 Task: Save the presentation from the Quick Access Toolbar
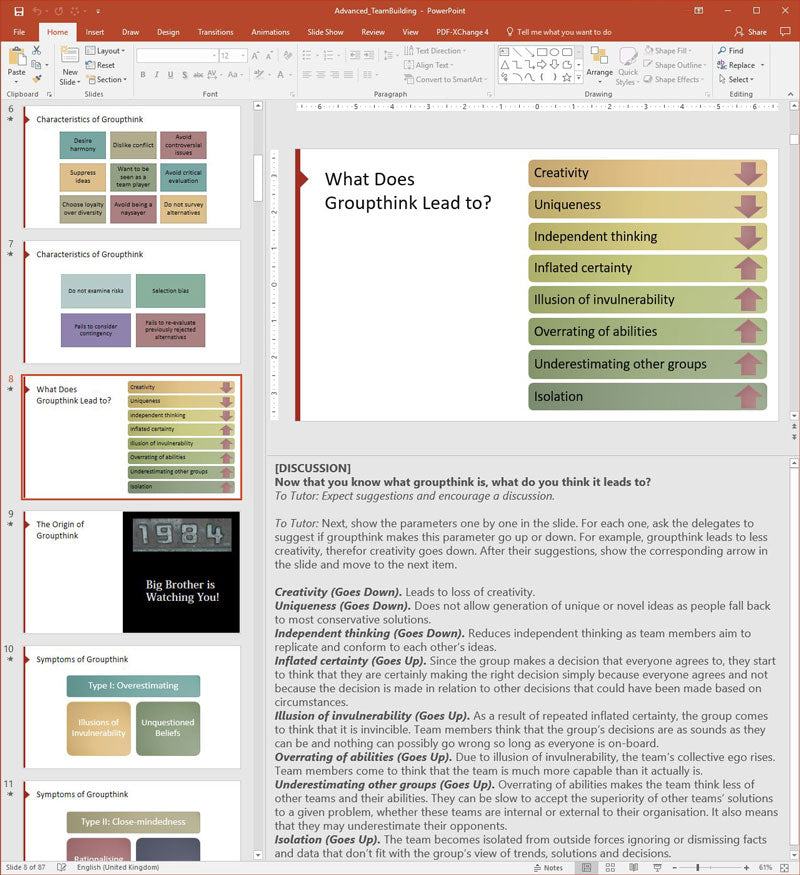coord(19,11)
